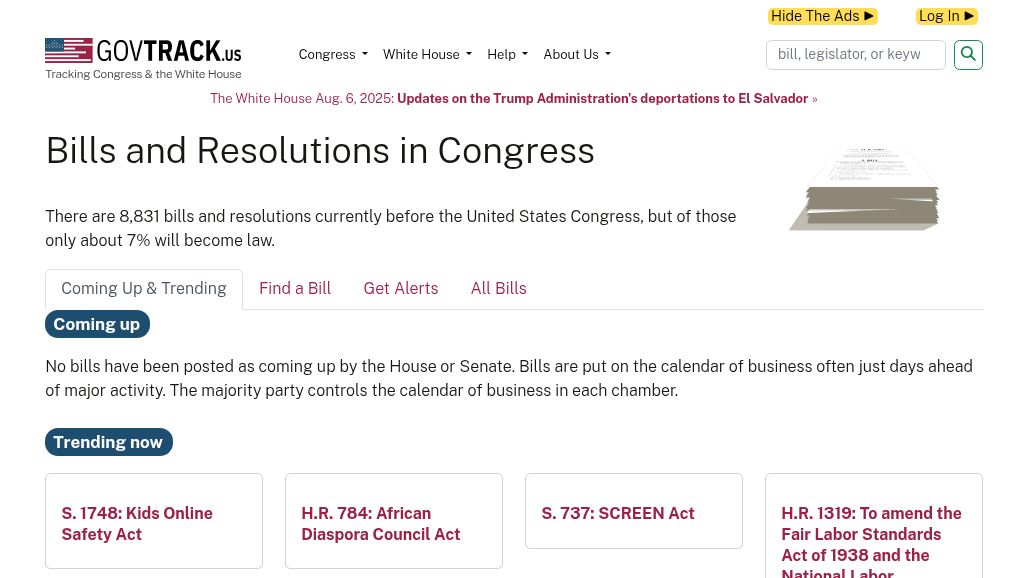Click the GOVTRACK.us site title text

[168, 50]
